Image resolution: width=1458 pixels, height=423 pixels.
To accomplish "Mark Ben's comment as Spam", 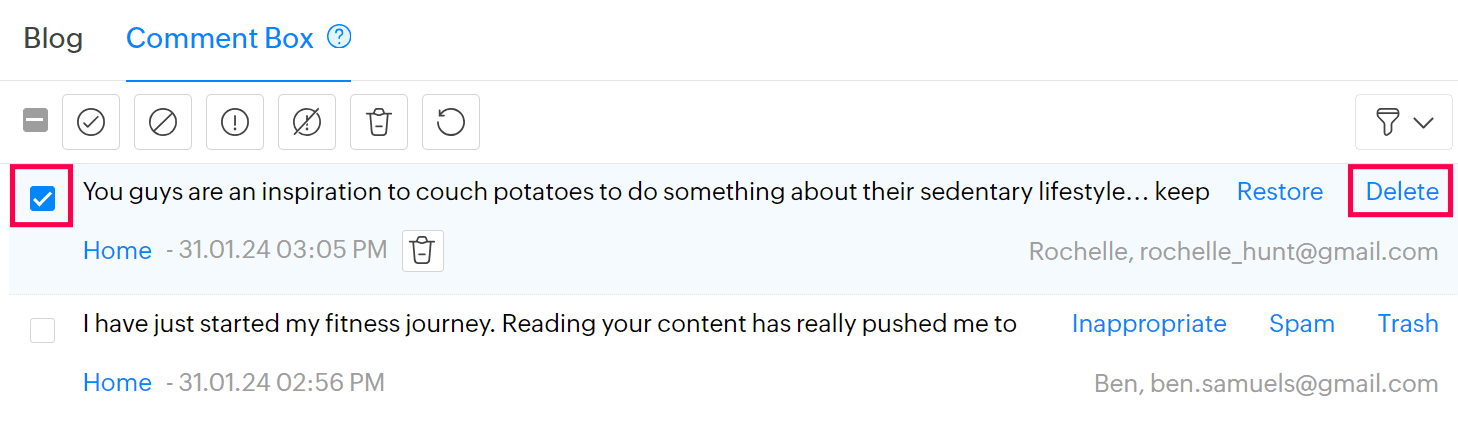I will point(1301,324).
